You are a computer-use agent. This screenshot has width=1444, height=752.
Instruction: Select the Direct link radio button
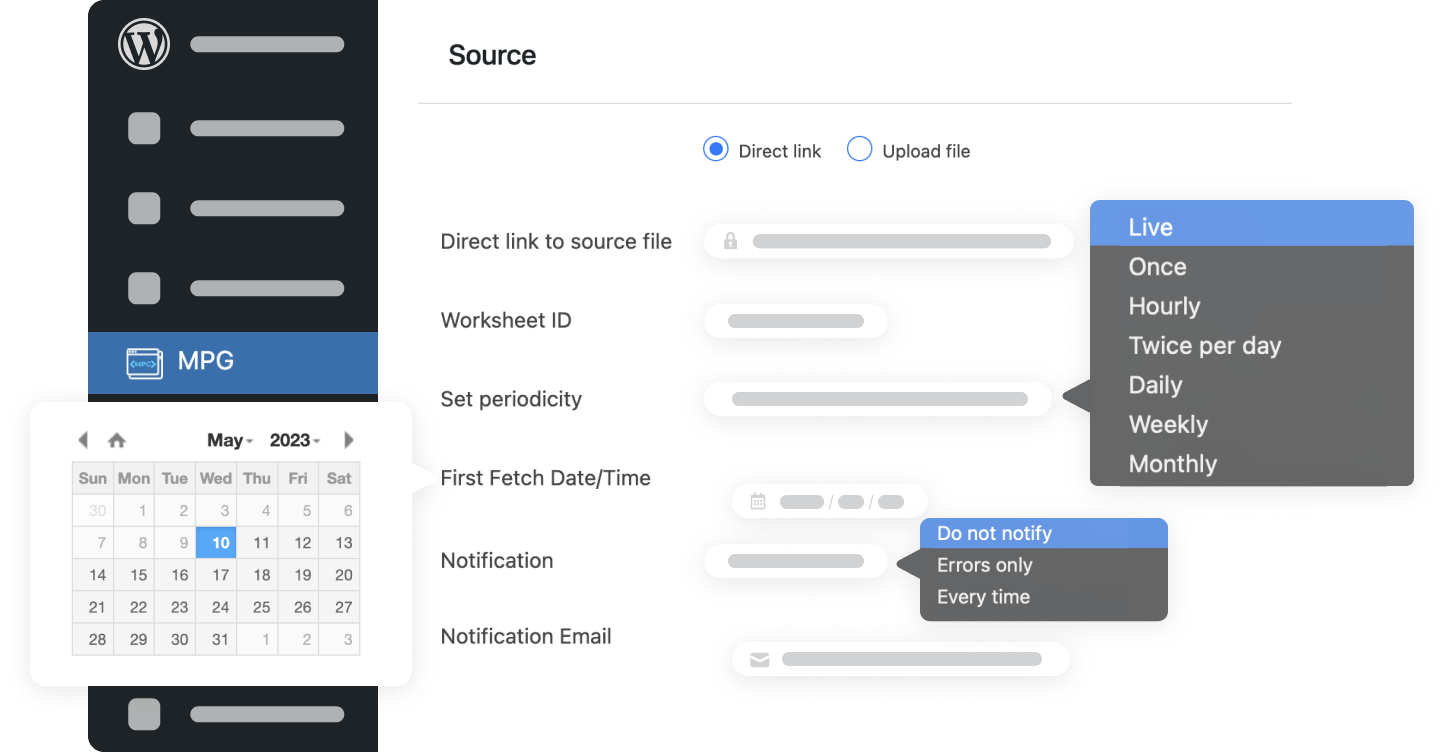(x=715, y=148)
